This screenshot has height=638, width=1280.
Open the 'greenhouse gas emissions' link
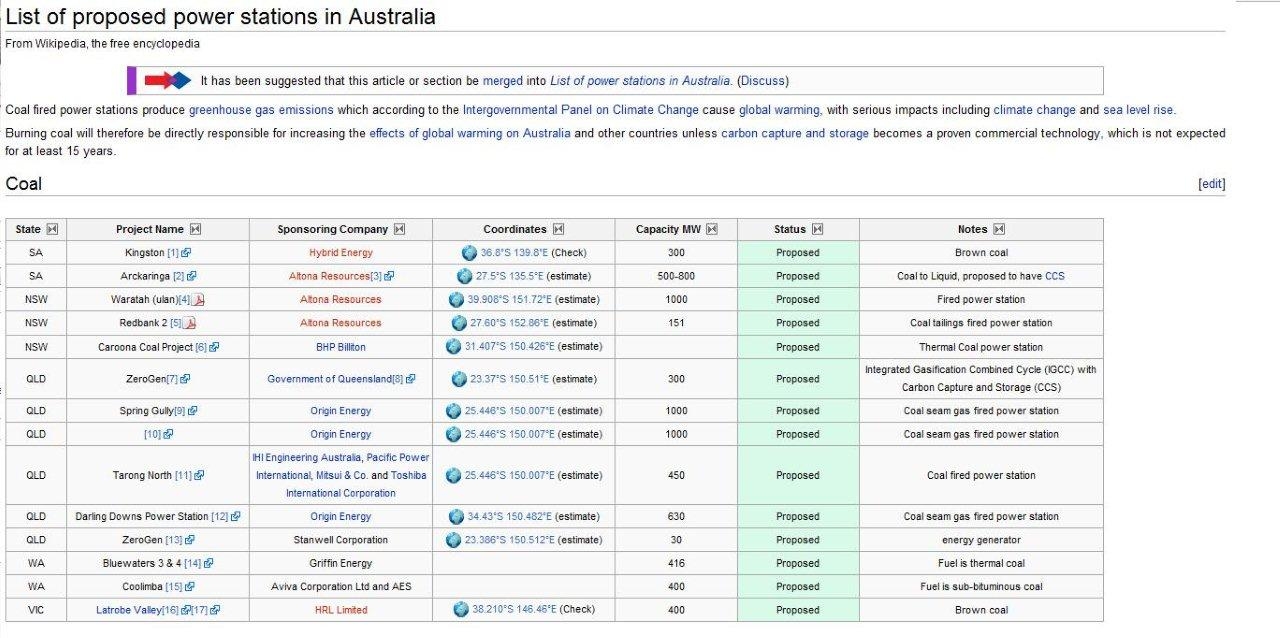[x=261, y=110]
